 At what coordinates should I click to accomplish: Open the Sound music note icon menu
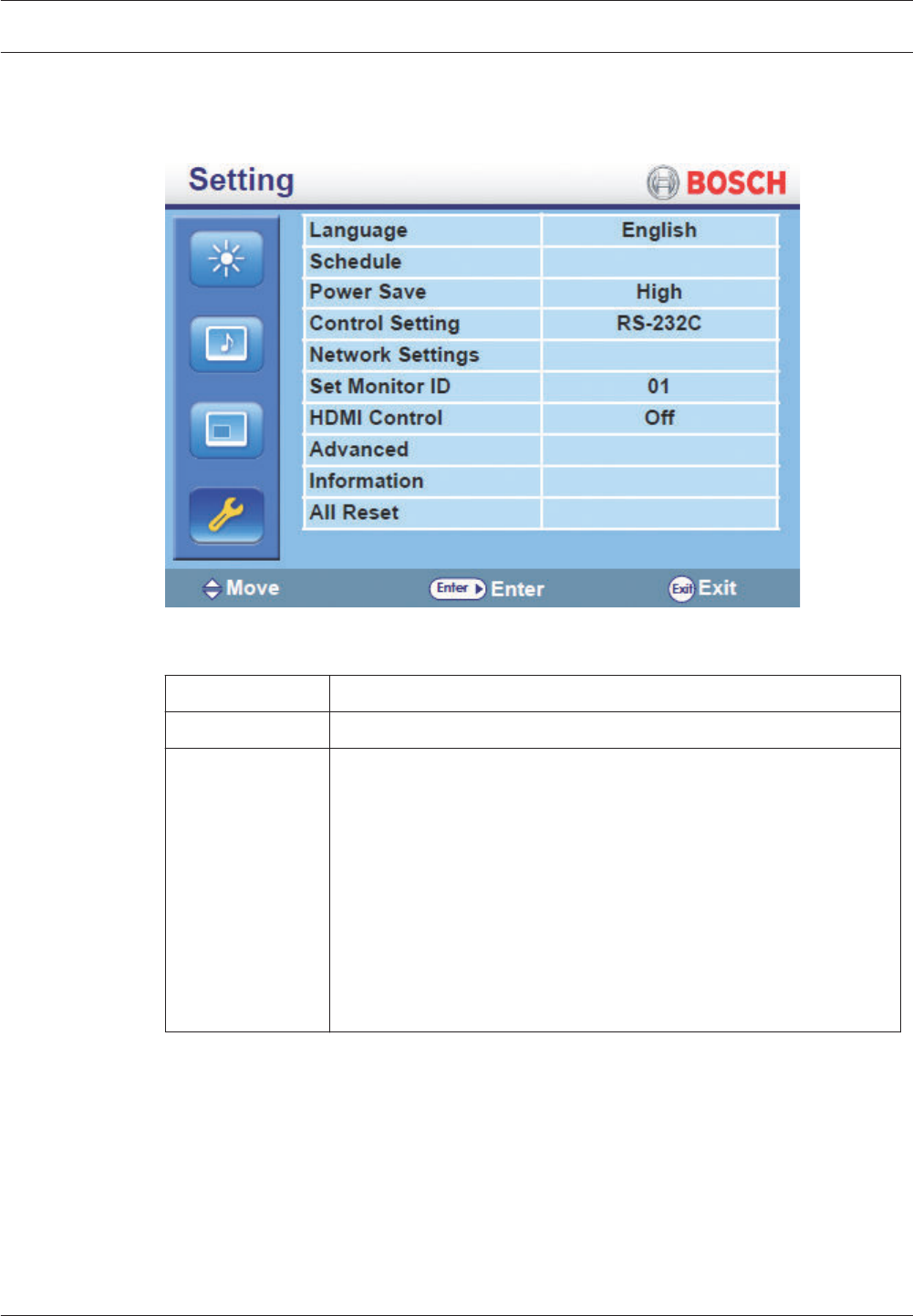tap(226, 344)
